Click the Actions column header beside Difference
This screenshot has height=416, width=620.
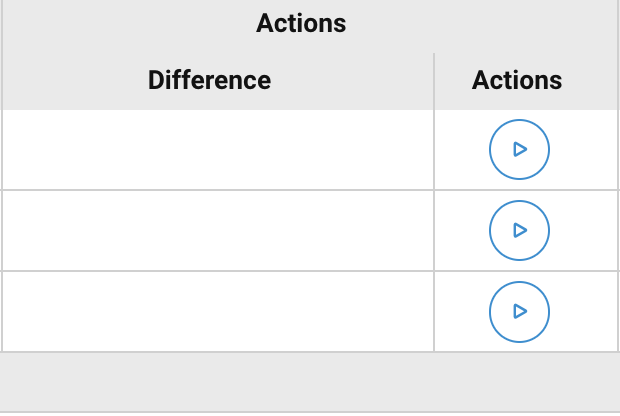pyautogui.click(x=516, y=80)
